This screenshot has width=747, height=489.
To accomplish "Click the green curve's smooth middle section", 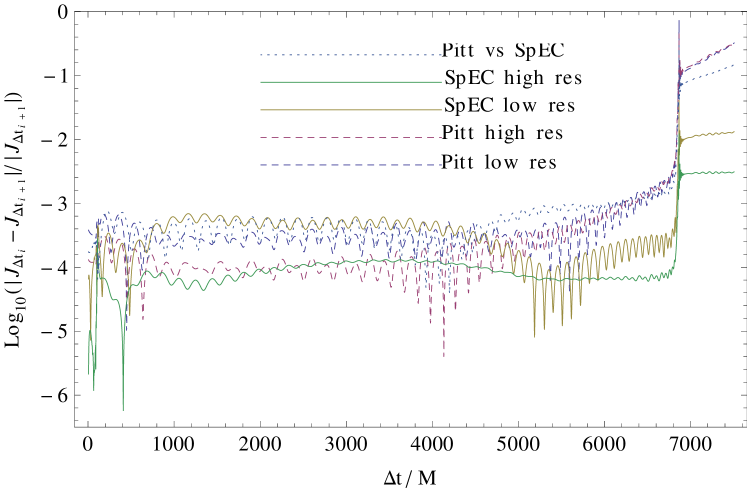I will click(x=380, y=262).
